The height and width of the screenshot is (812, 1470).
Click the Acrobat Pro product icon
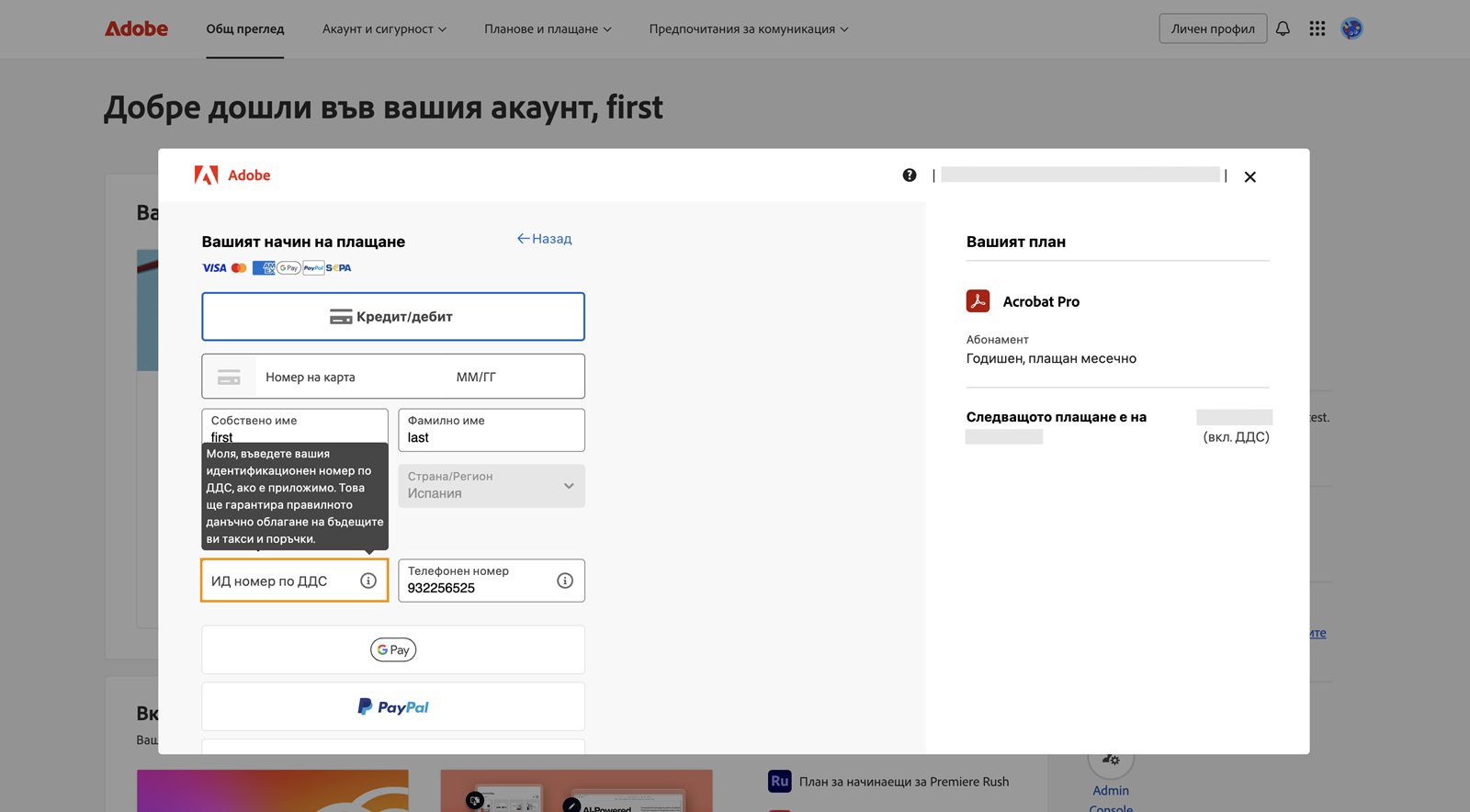click(978, 301)
